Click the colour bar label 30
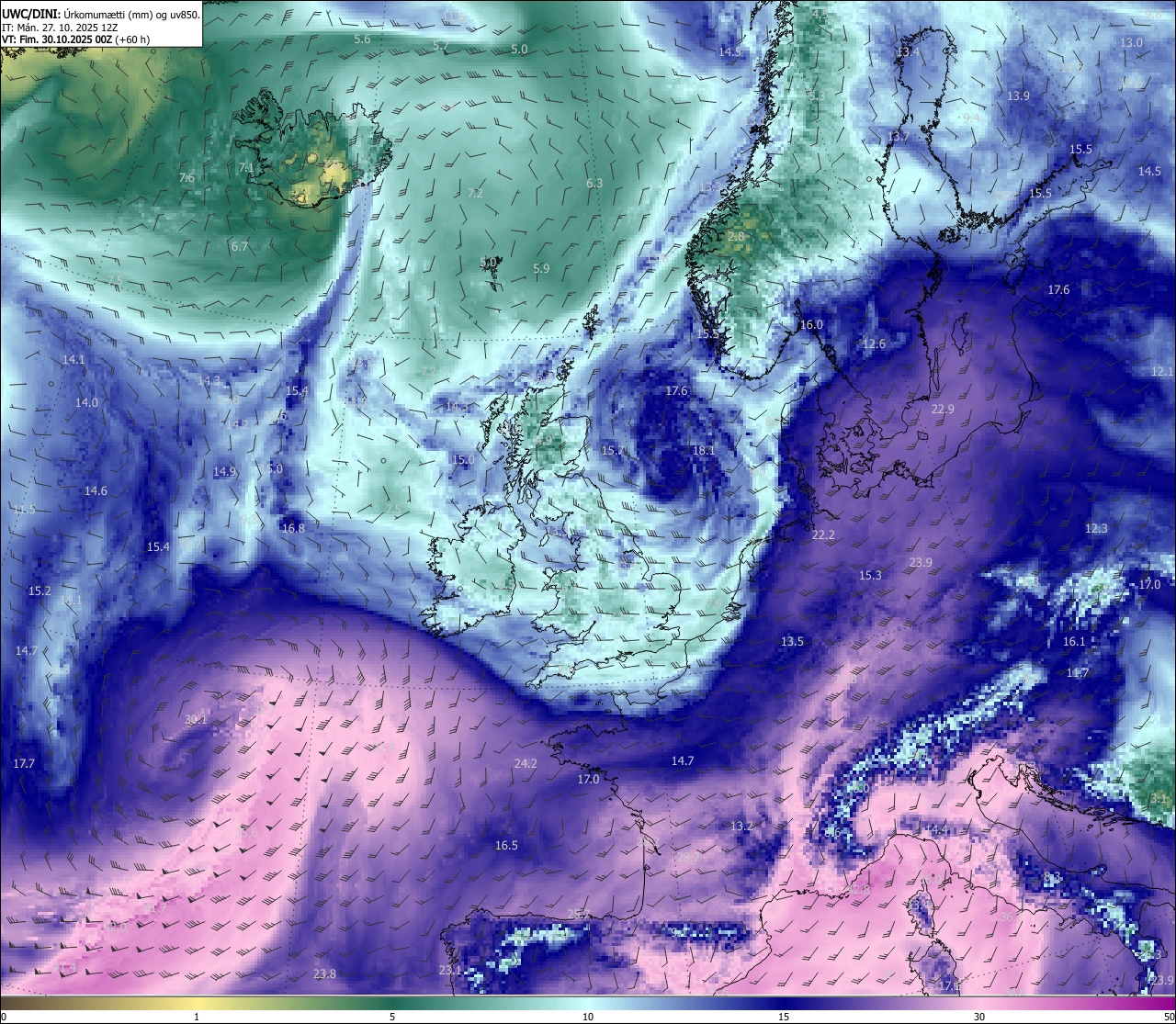 point(979,1017)
